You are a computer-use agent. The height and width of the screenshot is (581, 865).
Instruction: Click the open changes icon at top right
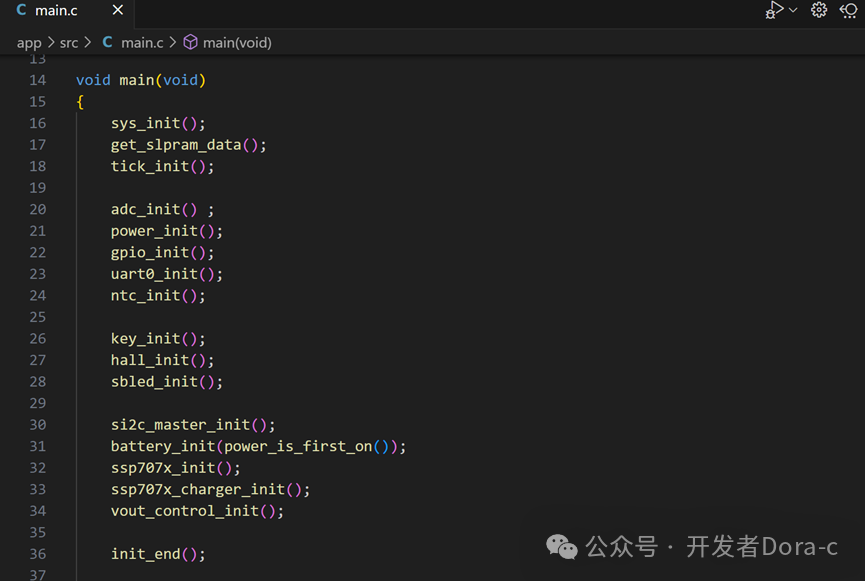849,10
